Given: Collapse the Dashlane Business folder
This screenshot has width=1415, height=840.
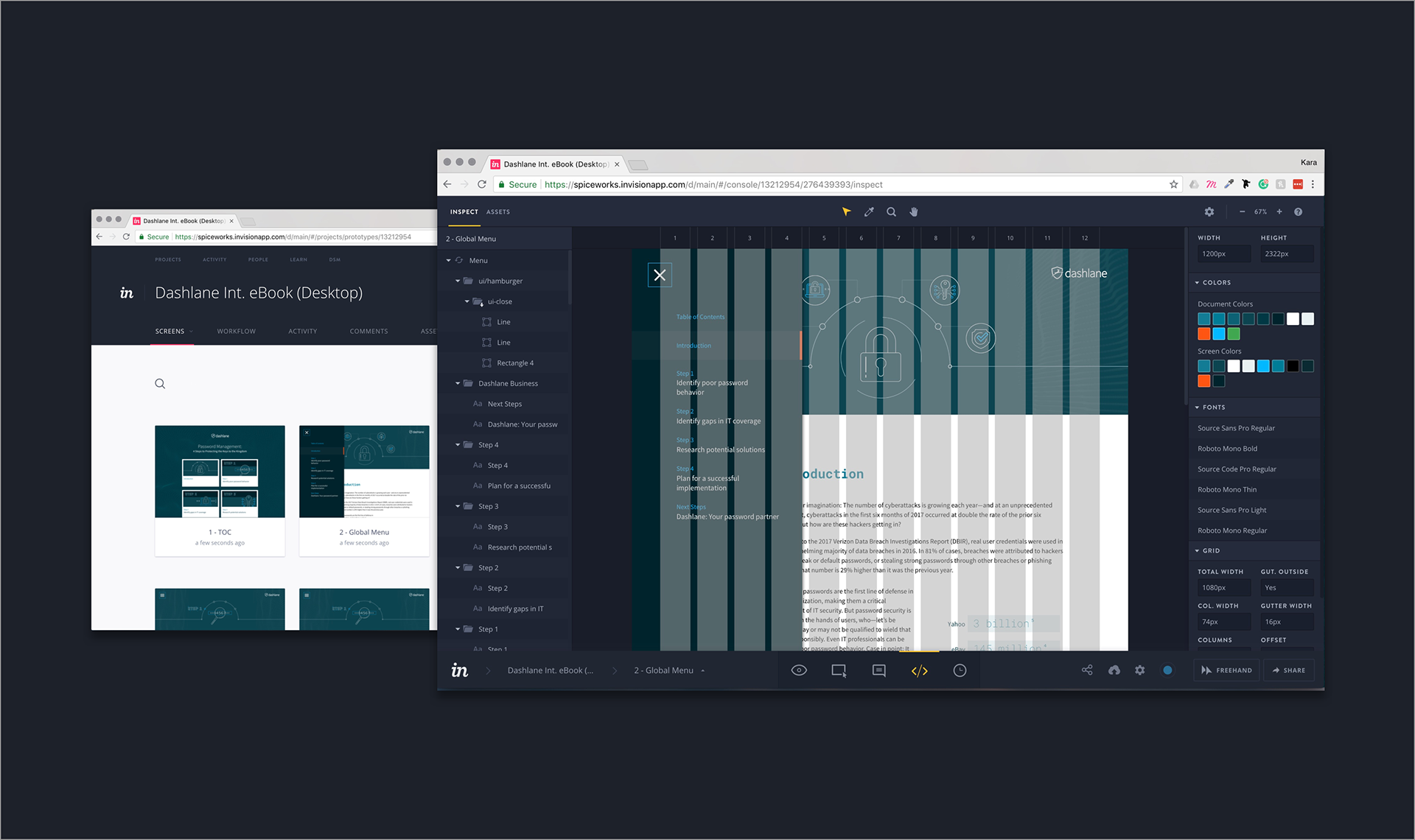Looking at the screenshot, I should 458,383.
